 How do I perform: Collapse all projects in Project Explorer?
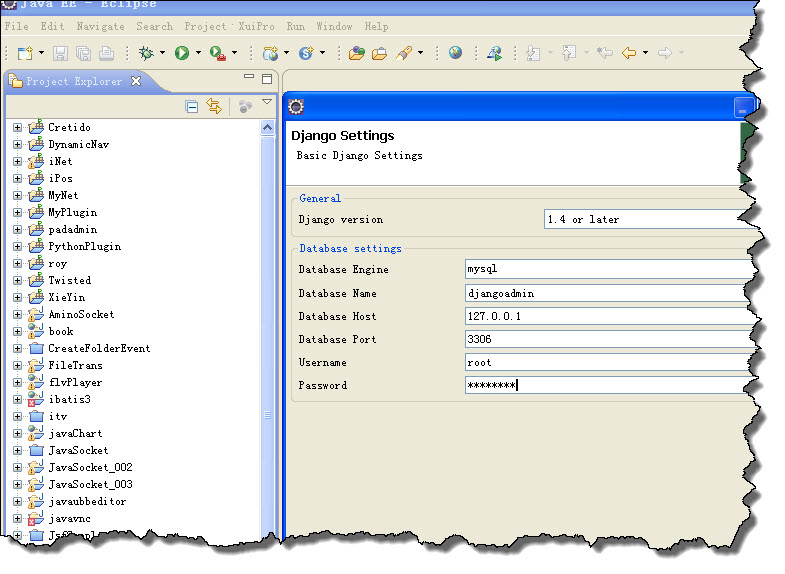click(x=192, y=106)
